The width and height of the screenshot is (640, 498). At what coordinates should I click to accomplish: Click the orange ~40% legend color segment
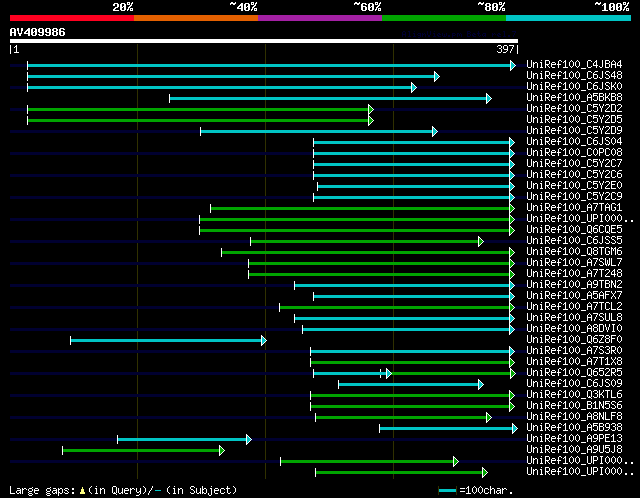point(196,18)
